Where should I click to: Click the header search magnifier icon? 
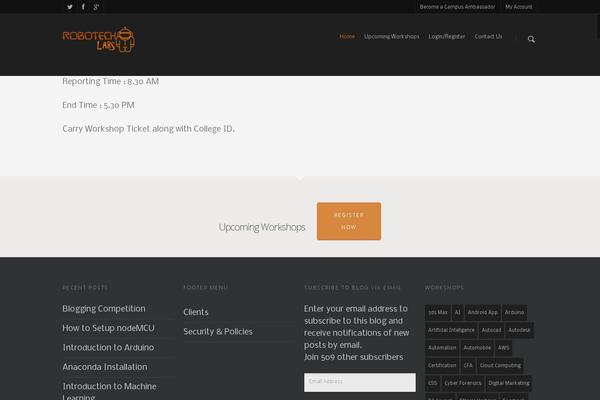coord(531,39)
